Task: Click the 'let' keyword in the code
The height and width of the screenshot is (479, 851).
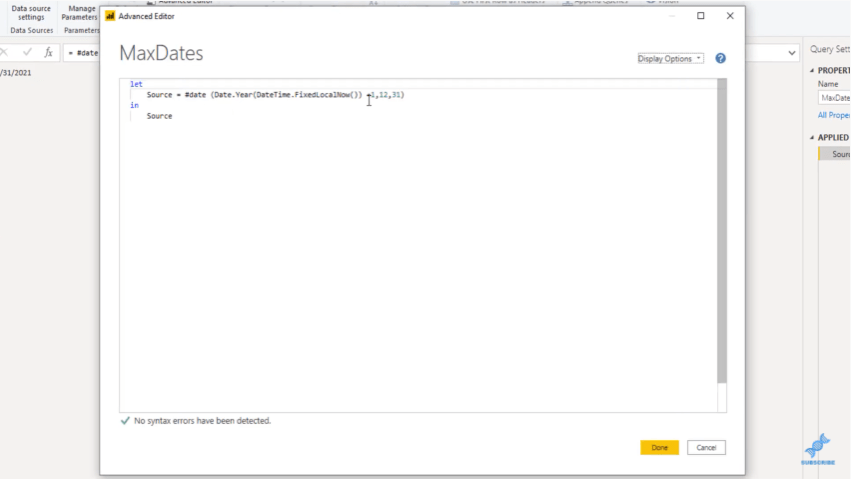Action: pos(136,84)
